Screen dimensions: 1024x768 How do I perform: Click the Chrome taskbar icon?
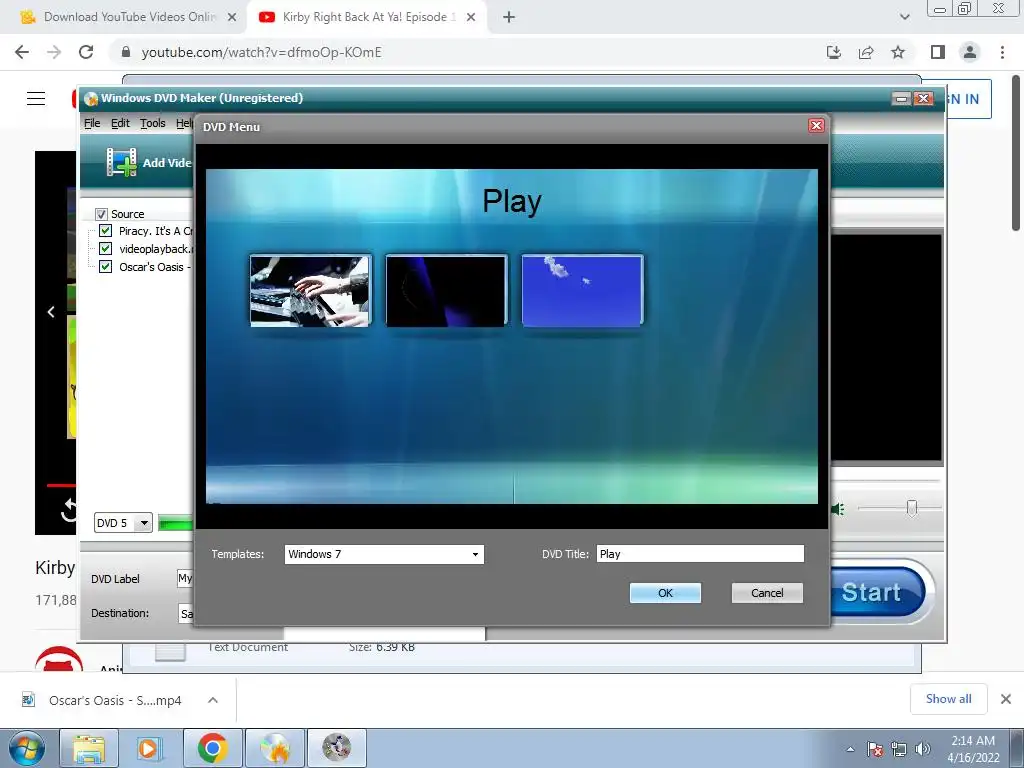(212, 748)
